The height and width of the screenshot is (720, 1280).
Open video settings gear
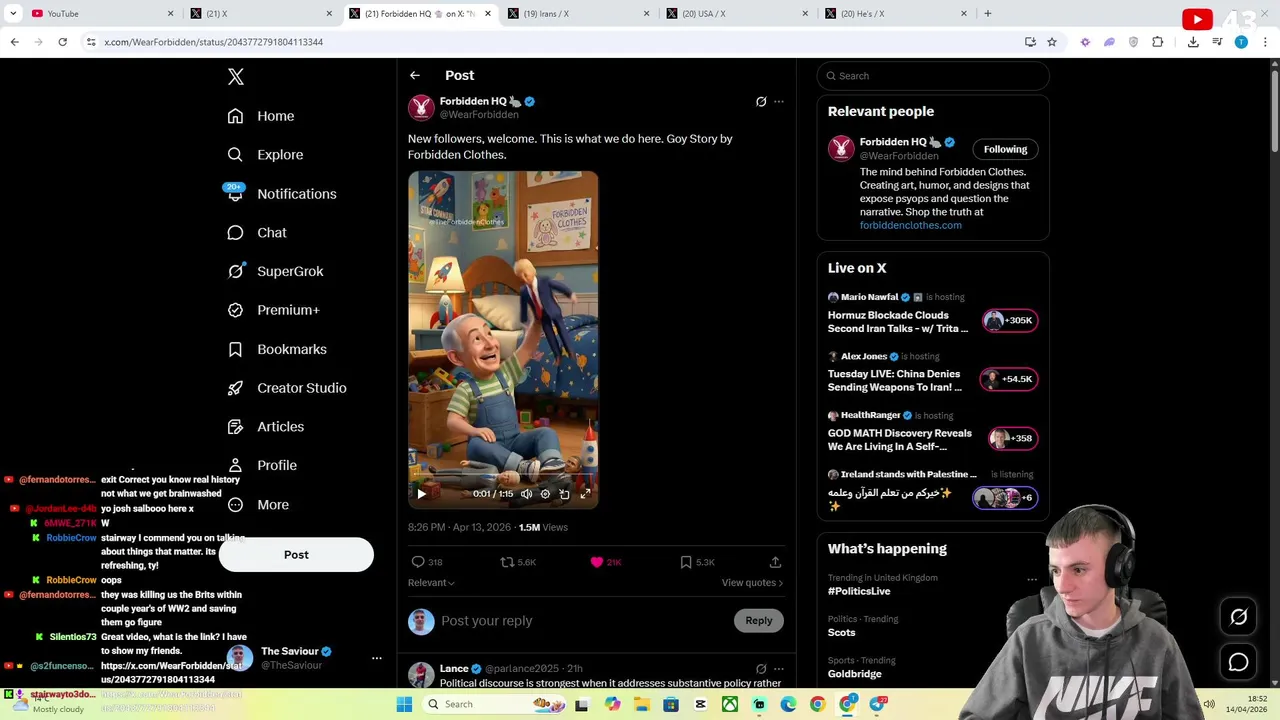click(545, 494)
